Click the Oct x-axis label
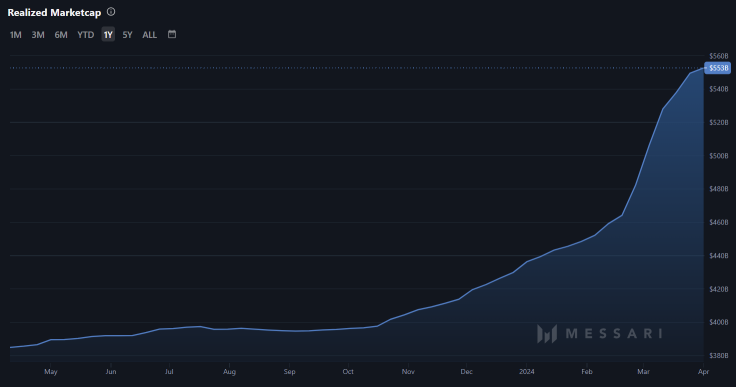Viewport: 736px width, 387px height. click(x=348, y=372)
